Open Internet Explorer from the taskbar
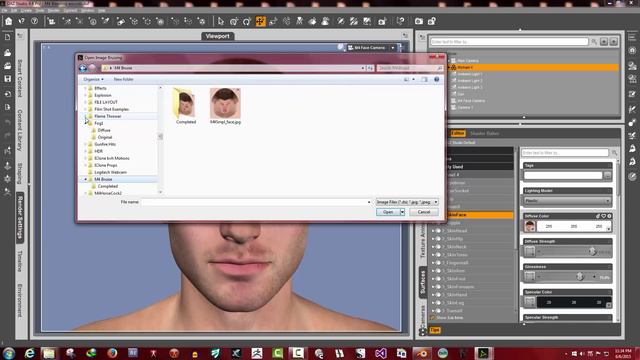 coord(29,353)
